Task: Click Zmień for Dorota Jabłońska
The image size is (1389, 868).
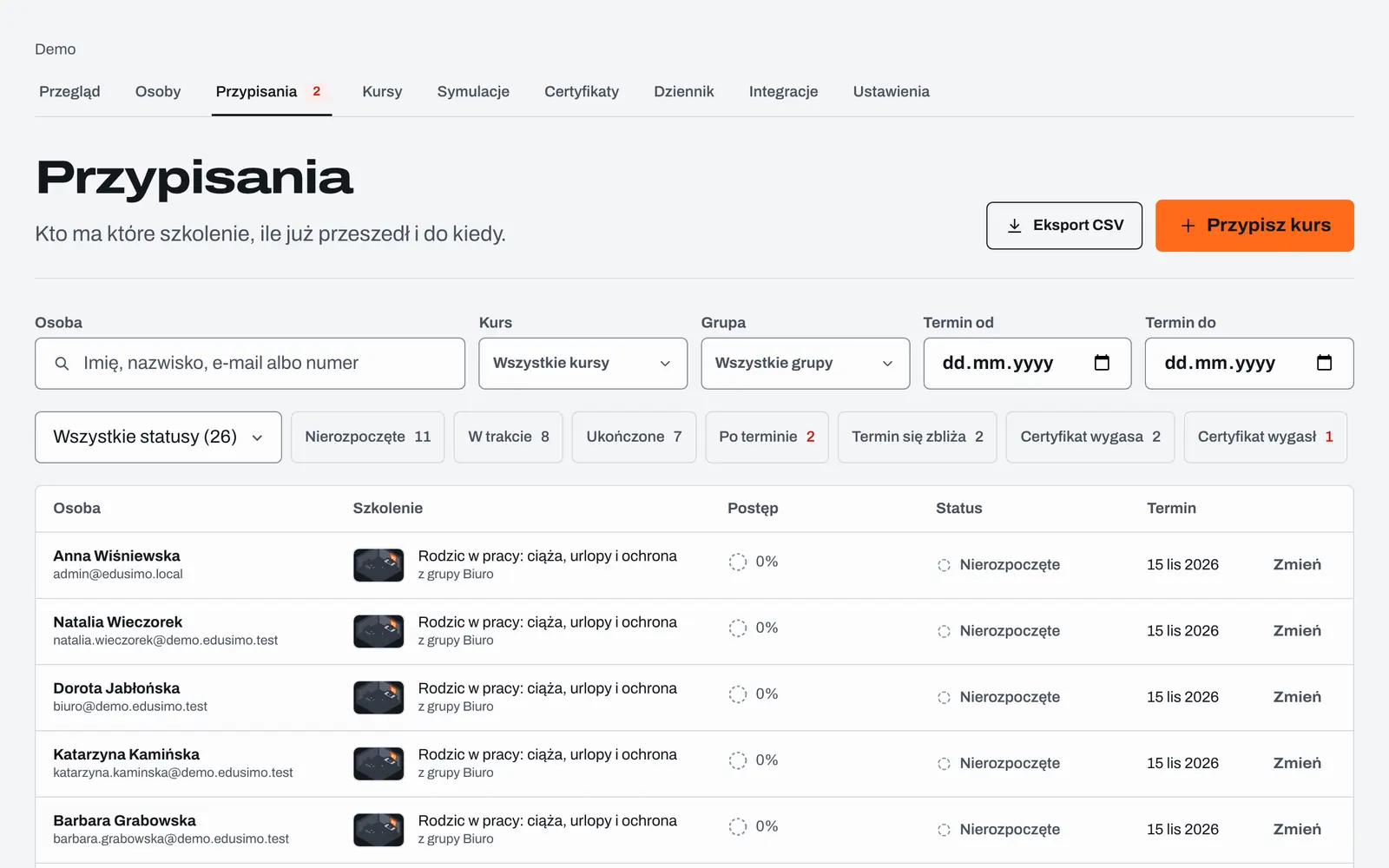Action: [1297, 697]
